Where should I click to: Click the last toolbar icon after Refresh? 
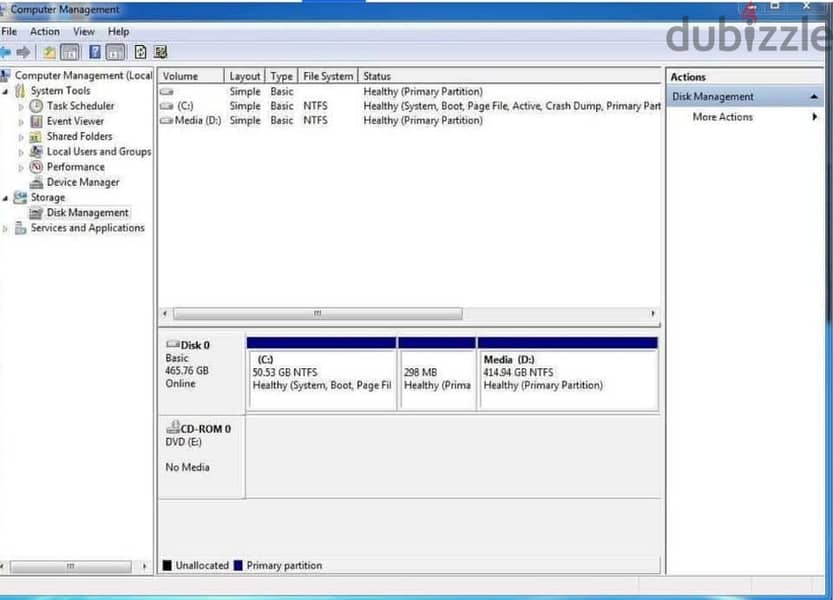(160, 52)
